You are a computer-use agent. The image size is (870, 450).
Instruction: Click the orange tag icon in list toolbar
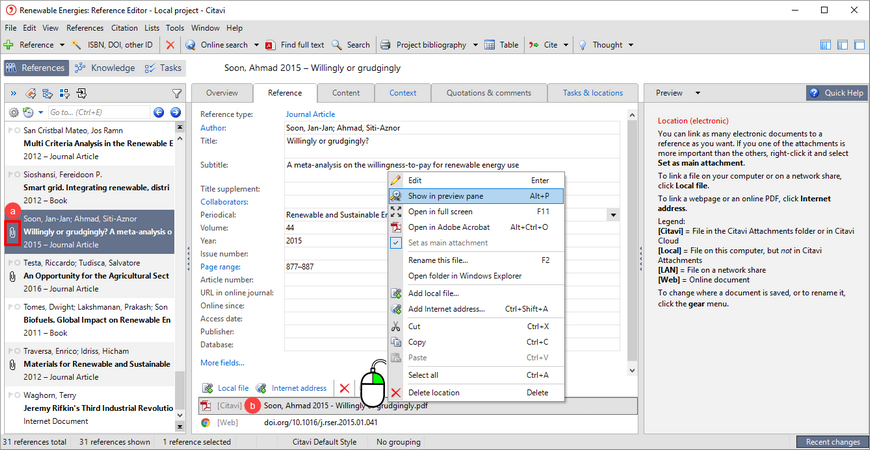point(31,93)
